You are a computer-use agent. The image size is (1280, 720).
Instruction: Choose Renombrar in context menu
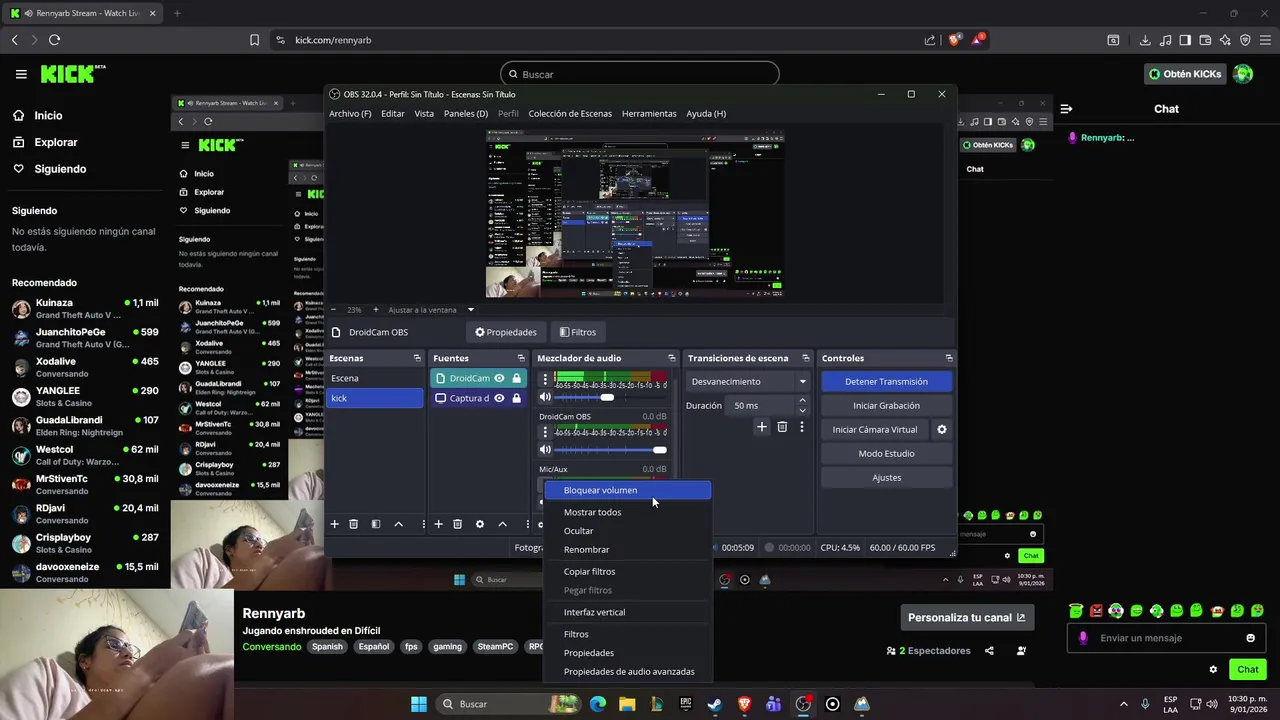click(x=628, y=549)
